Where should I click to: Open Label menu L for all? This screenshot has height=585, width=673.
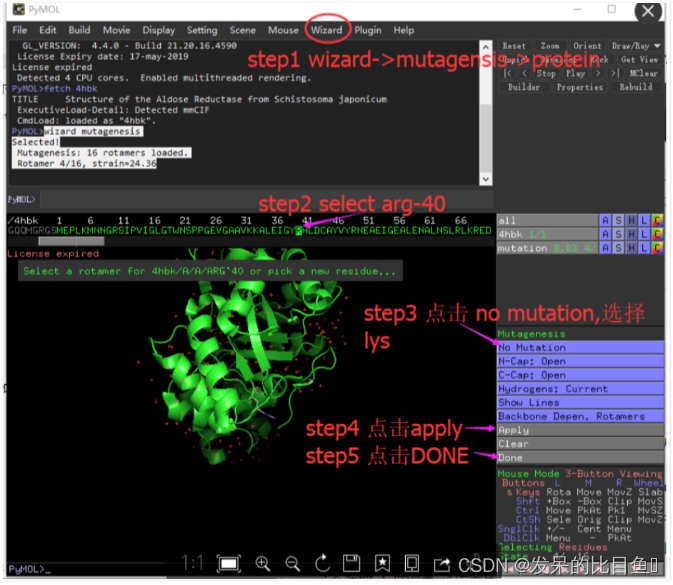tap(644, 221)
